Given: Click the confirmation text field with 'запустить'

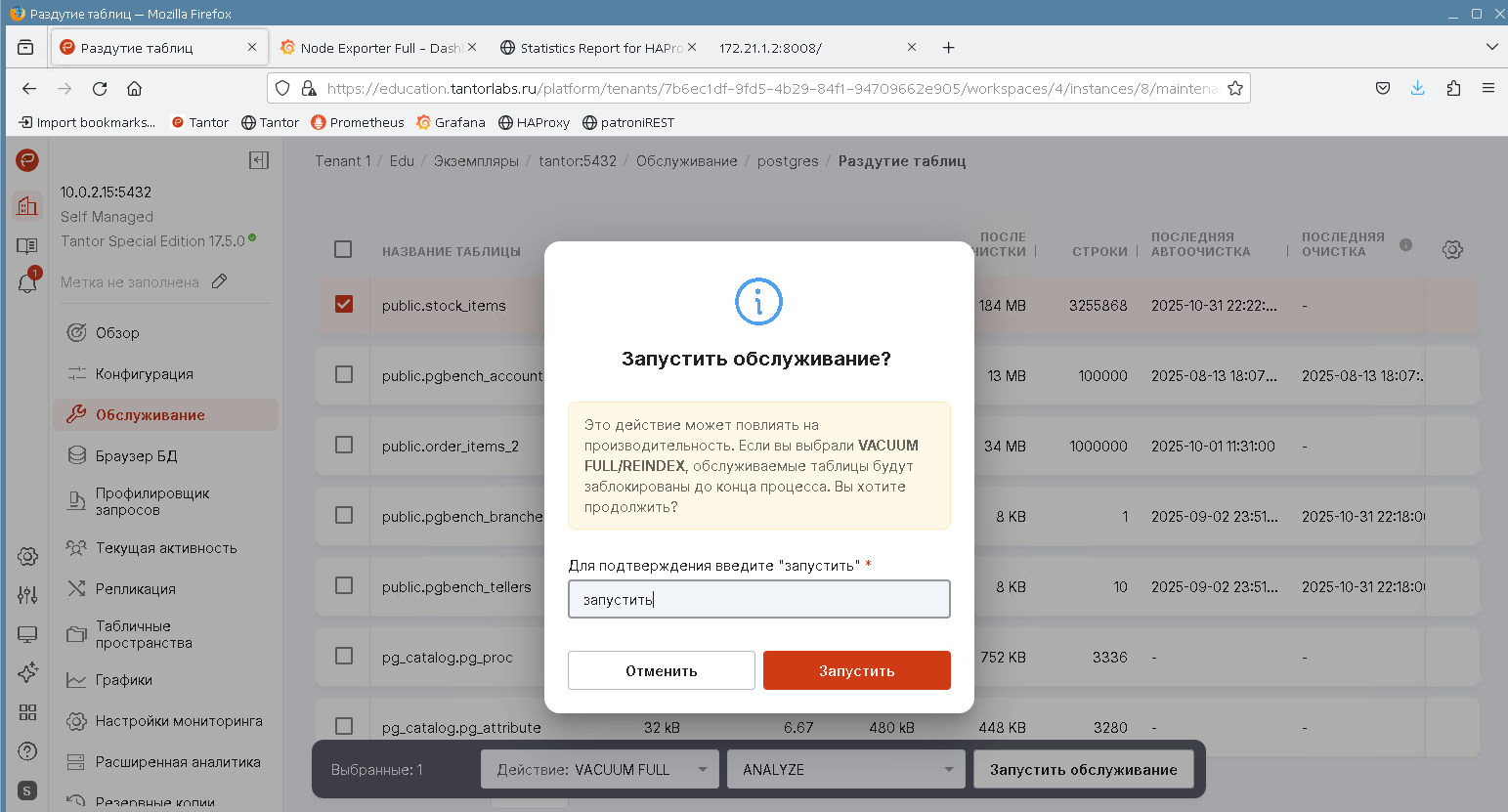Looking at the screenshot, I should (x=758, y=600).
